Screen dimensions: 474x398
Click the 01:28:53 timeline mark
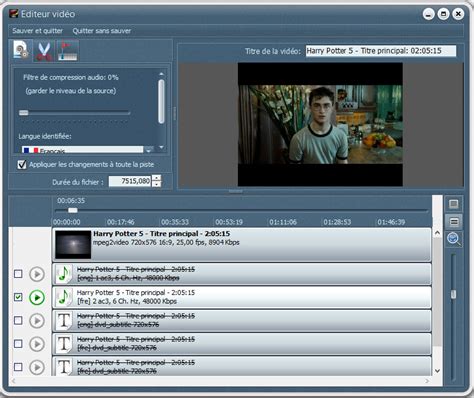tap(337, 222)
